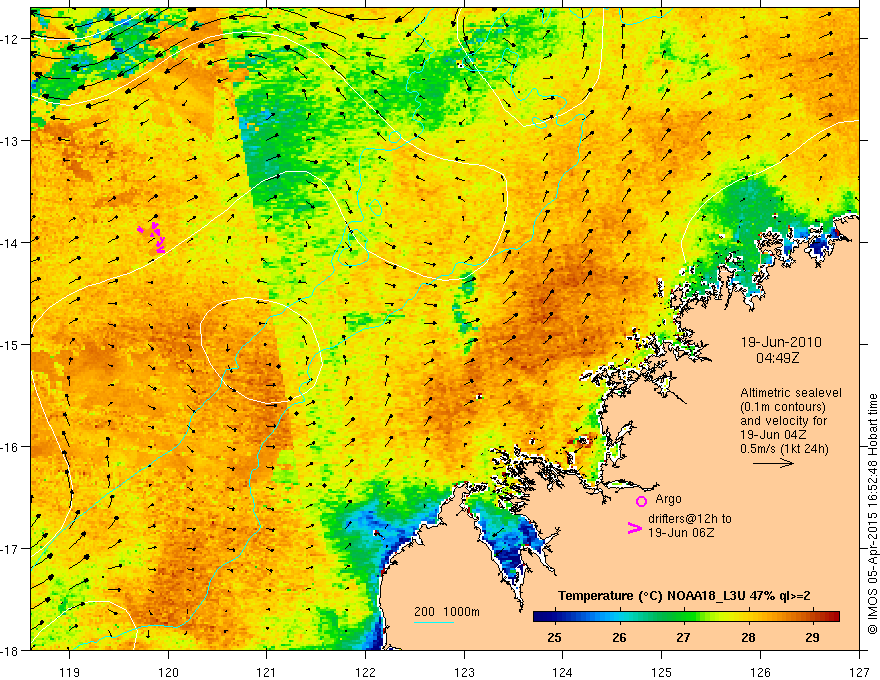The width and height of the screenshot is (880, 680).
Task: Click the magenta drifter track cluster near 120E
Action: (x=153, y=237)
